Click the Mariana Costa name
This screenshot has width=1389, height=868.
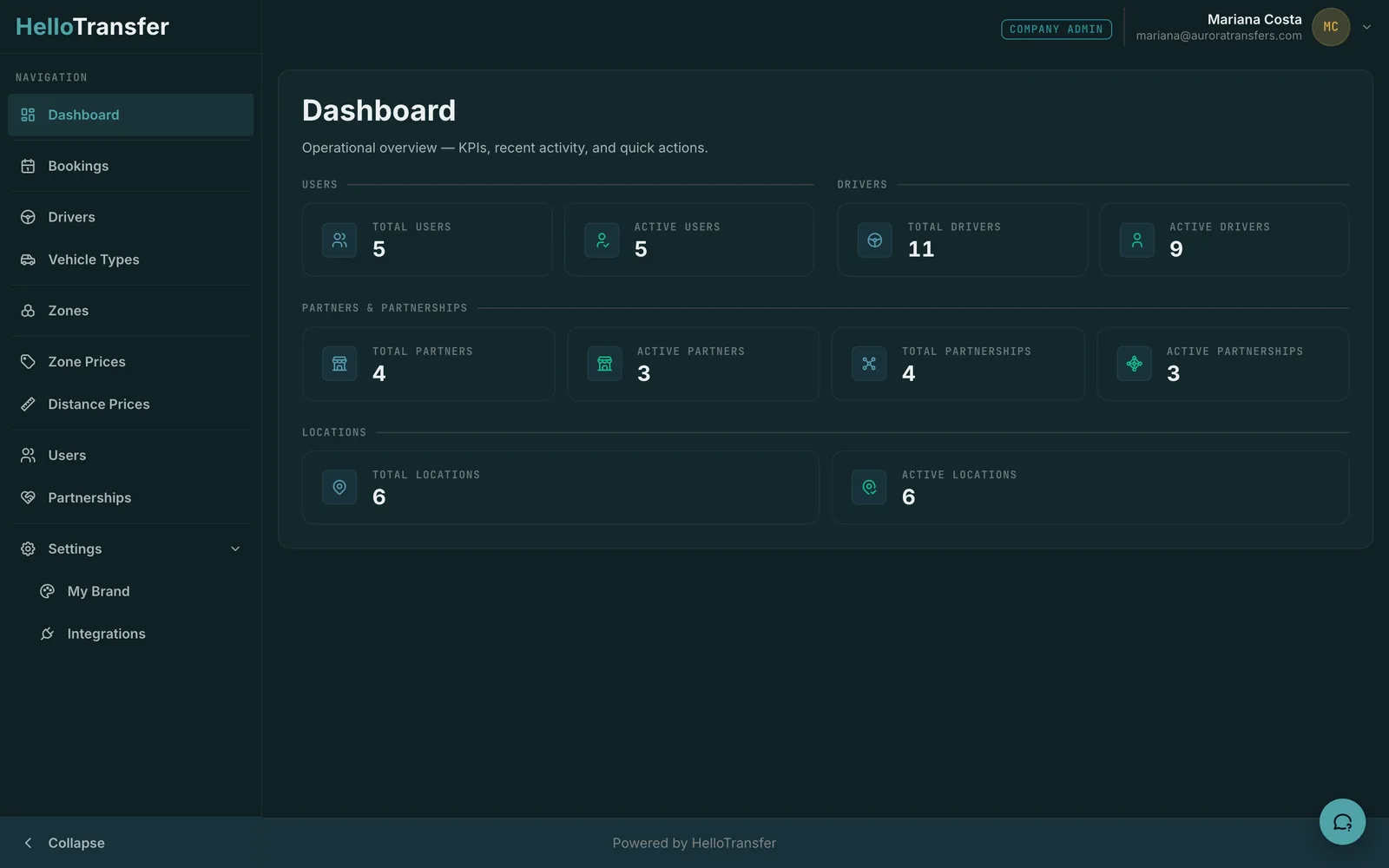(1254, 19)
